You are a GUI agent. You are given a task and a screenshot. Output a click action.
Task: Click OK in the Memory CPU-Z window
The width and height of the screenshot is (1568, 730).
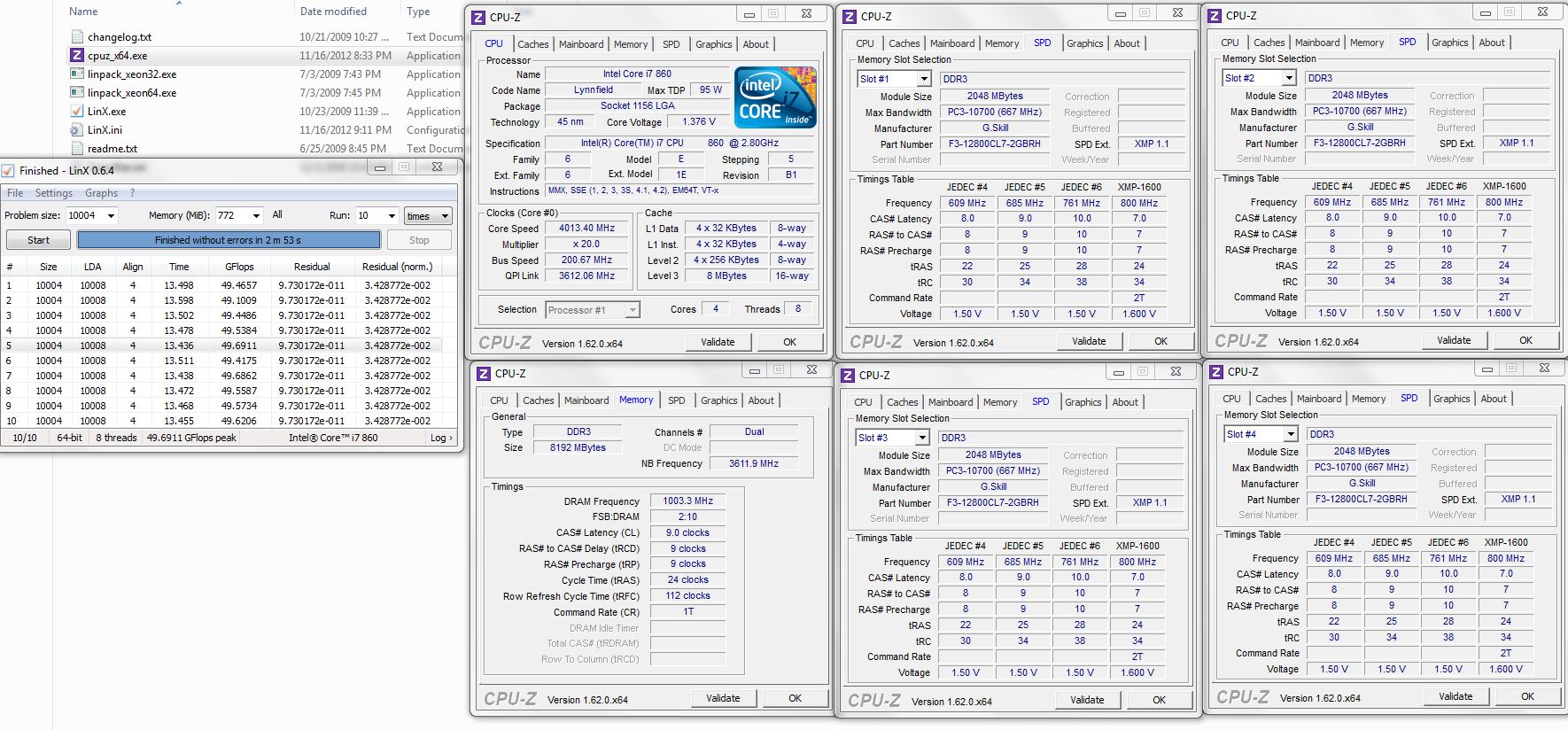(x=796, y=698)
